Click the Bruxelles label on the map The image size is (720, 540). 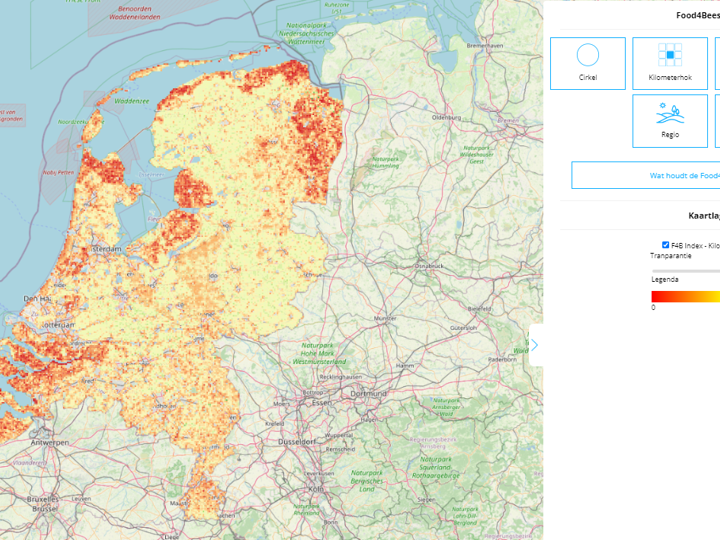point(44,498)
